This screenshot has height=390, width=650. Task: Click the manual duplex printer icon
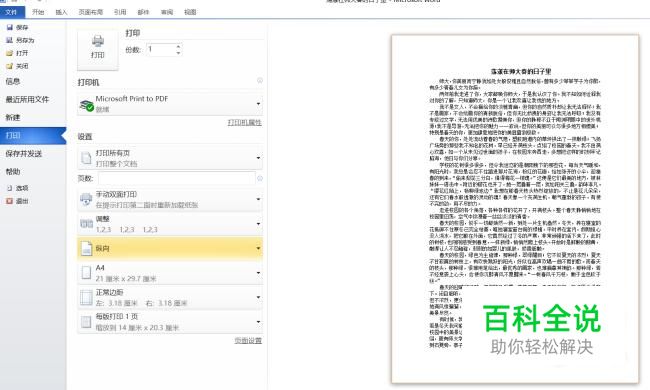(86, 199)
